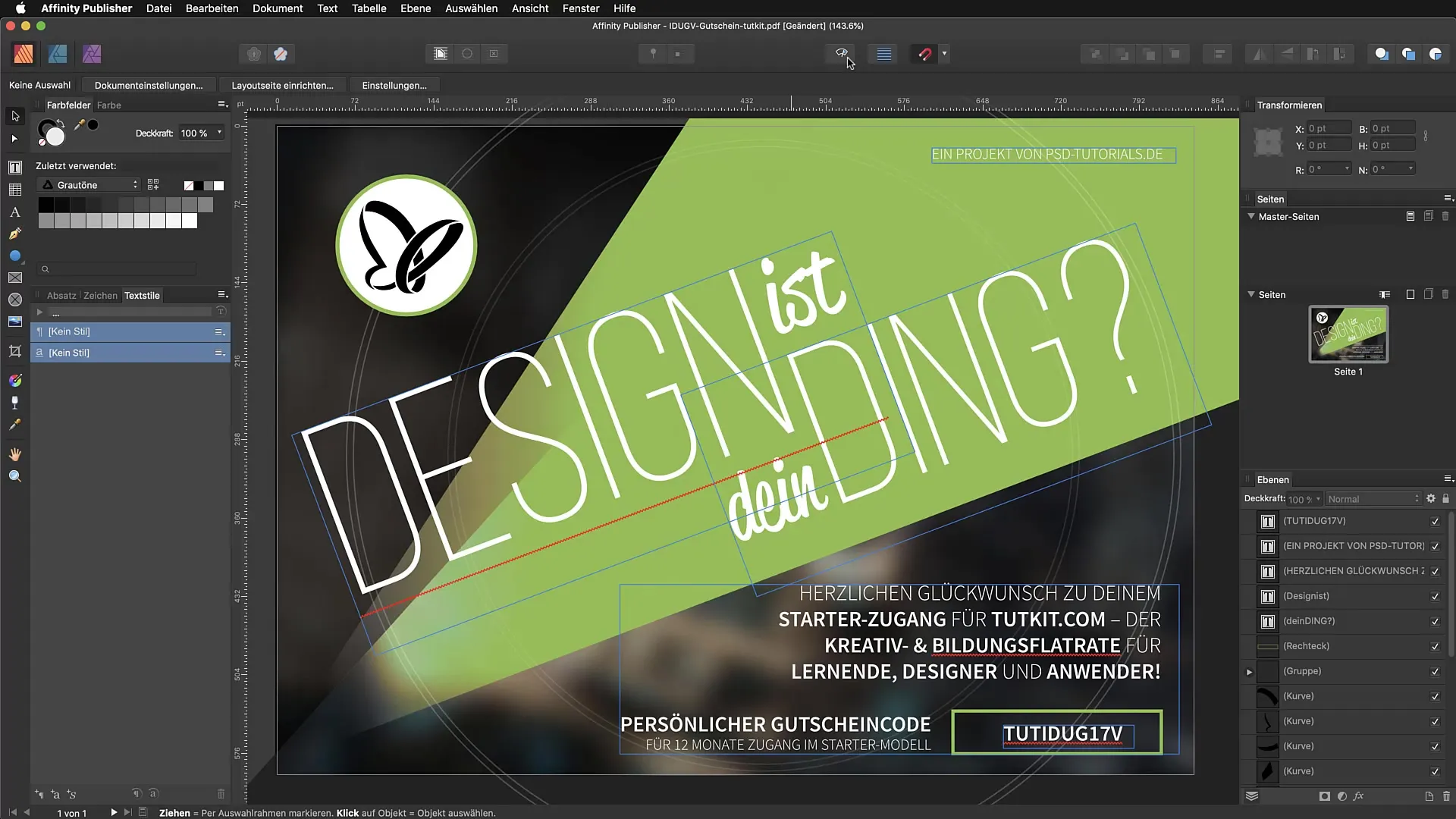Click Einstellungen... button
1456x819 pixels.
click(394, 86)
